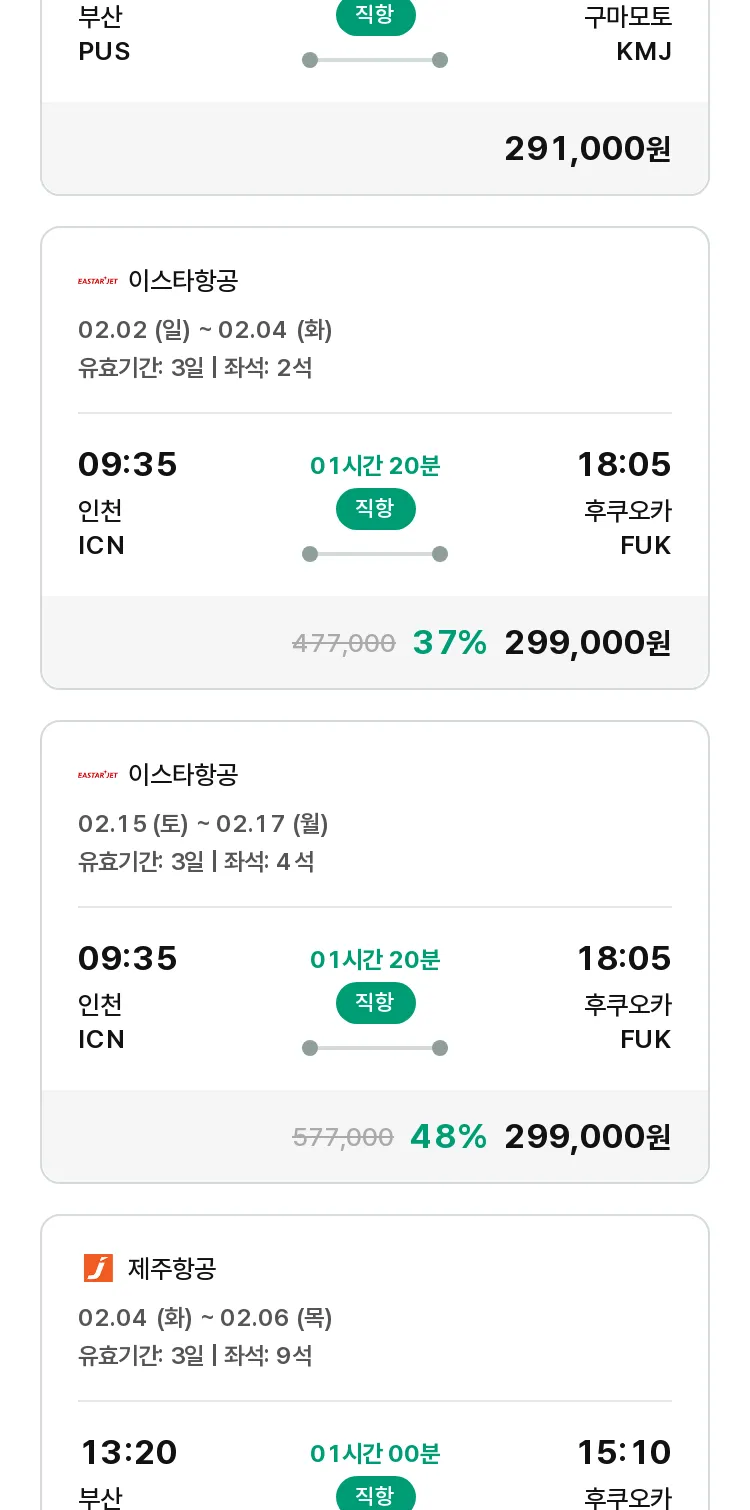
Task: Click the crossed-out 477,000 original price
Action: pos(344,643)
